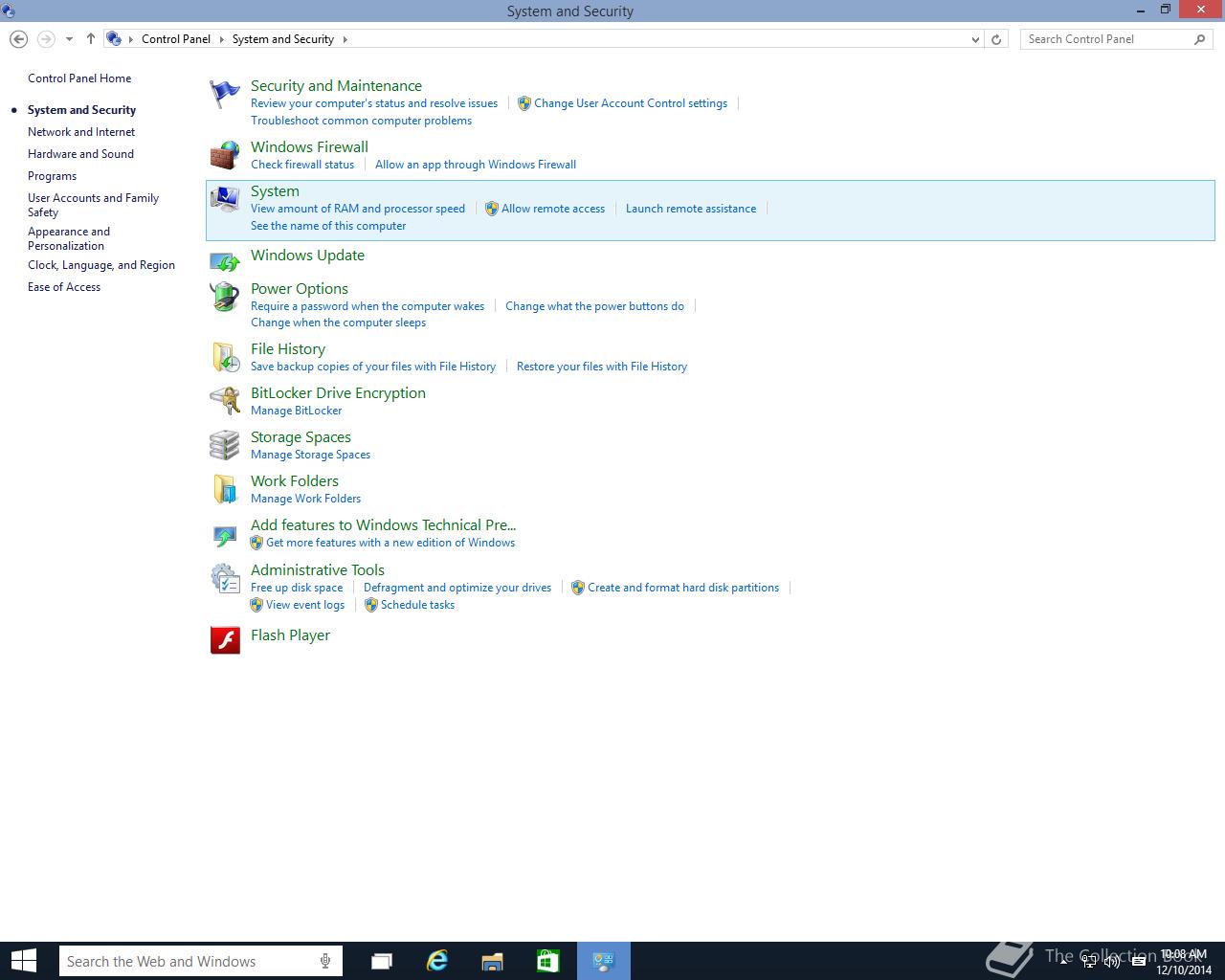Click Change what the power buttons do
1225x980 pixels.
594,306
